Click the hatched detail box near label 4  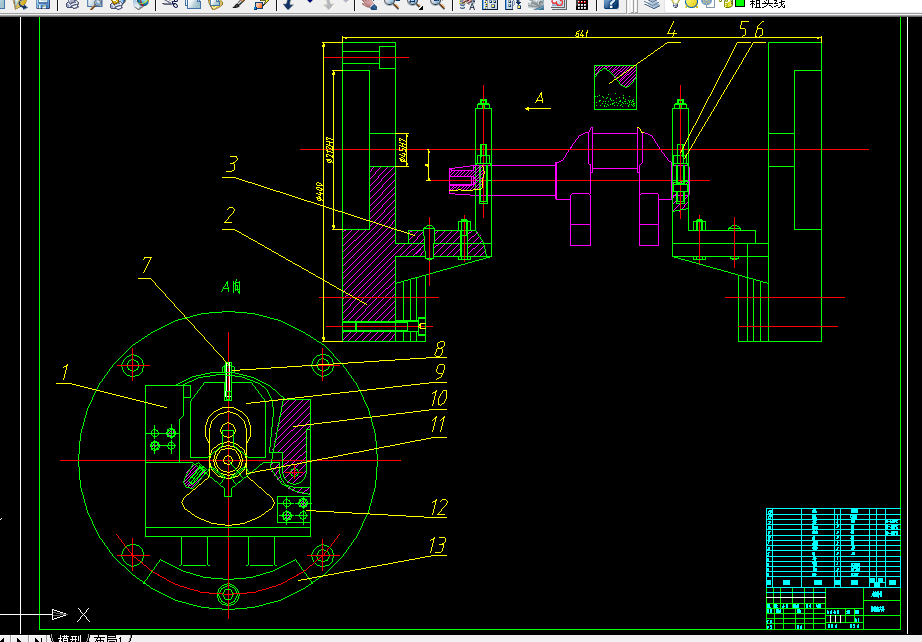tap(615, 87)
